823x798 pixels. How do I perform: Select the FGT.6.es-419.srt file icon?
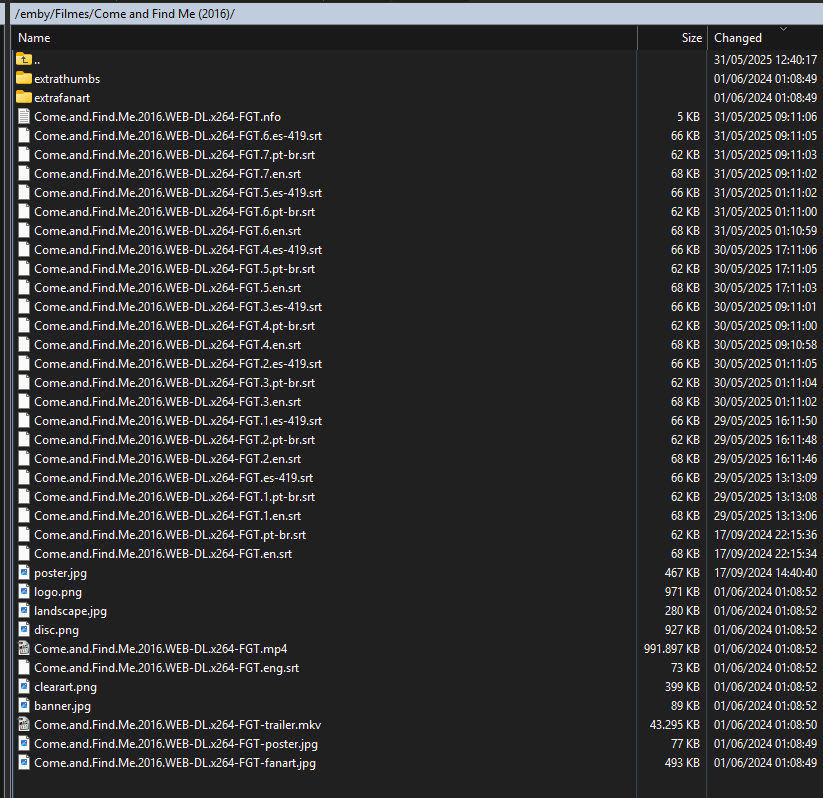(24, 135)
